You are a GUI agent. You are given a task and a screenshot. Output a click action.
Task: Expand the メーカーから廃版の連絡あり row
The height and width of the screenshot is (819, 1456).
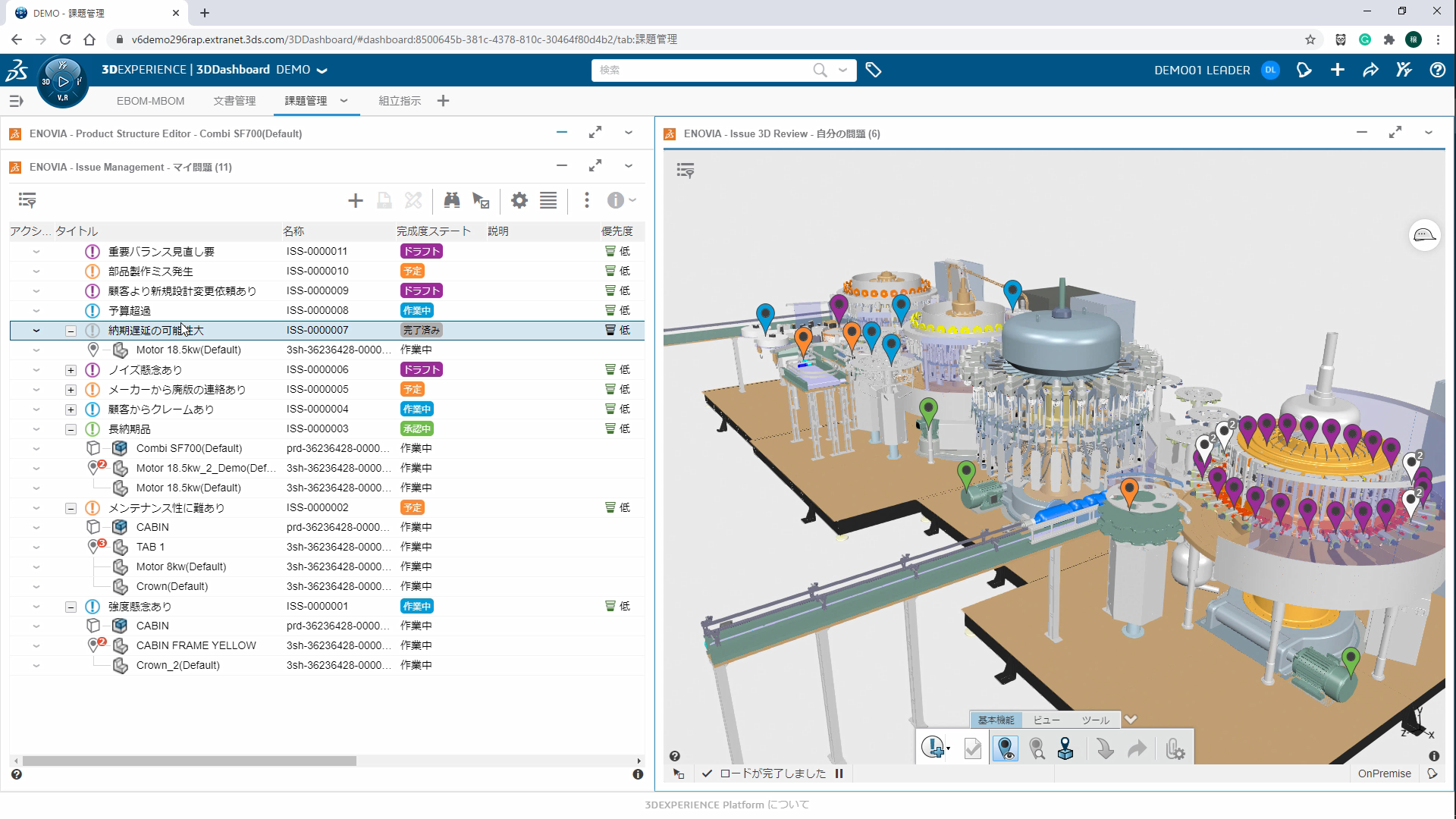(x=71, y=390)
